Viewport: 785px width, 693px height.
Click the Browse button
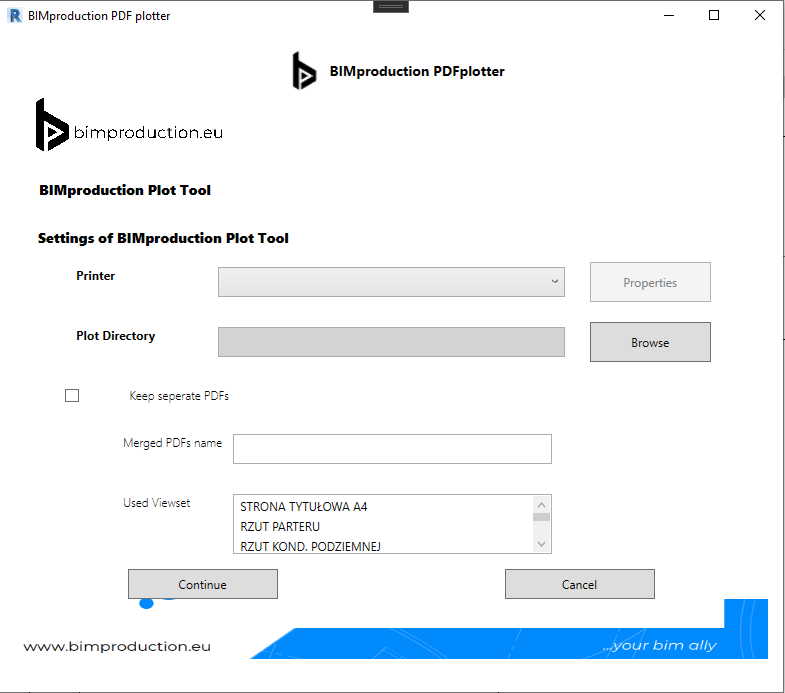point(650,342)
